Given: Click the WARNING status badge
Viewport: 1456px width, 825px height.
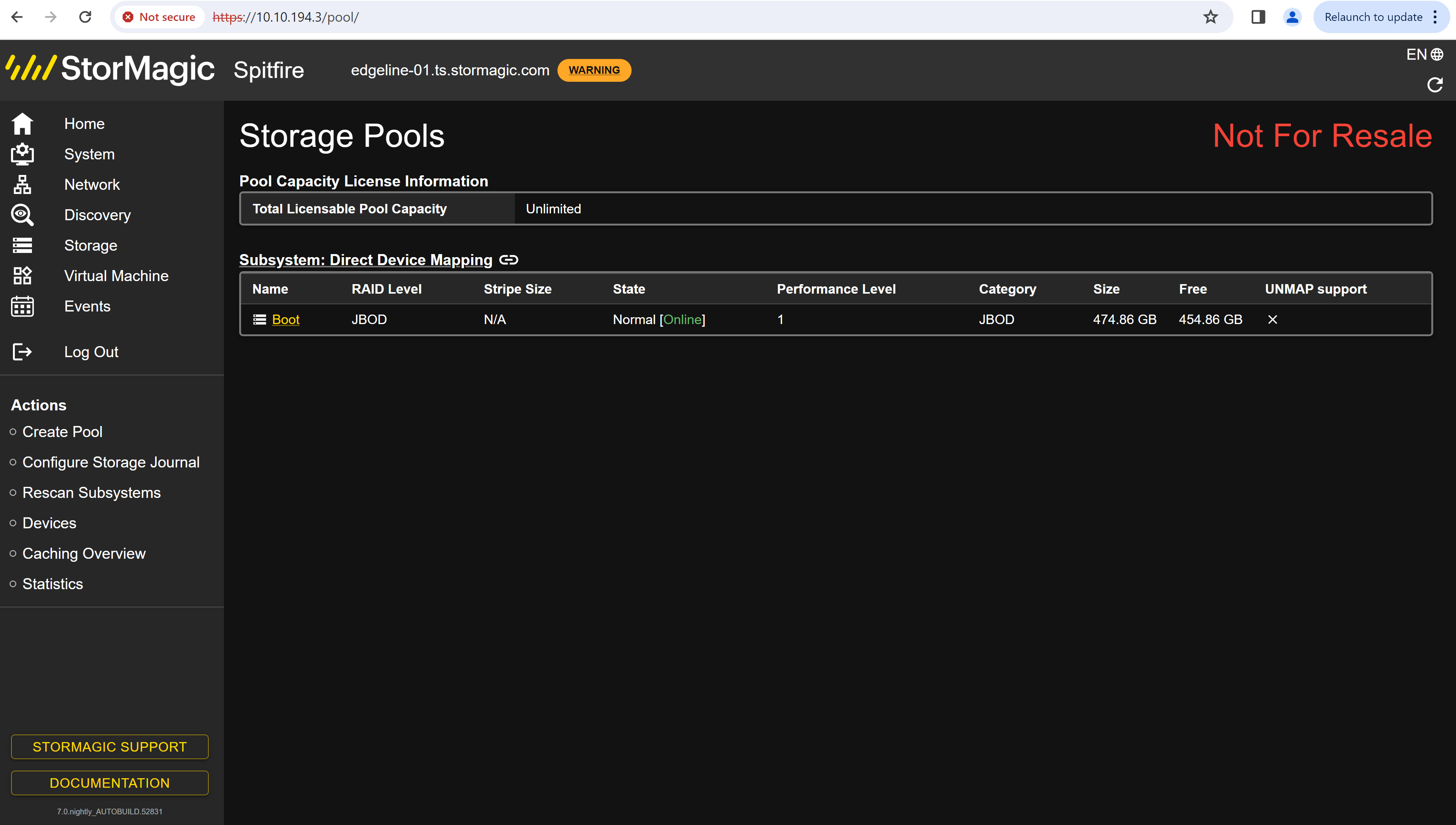Looking at the screenshot, I should [594, 70].
